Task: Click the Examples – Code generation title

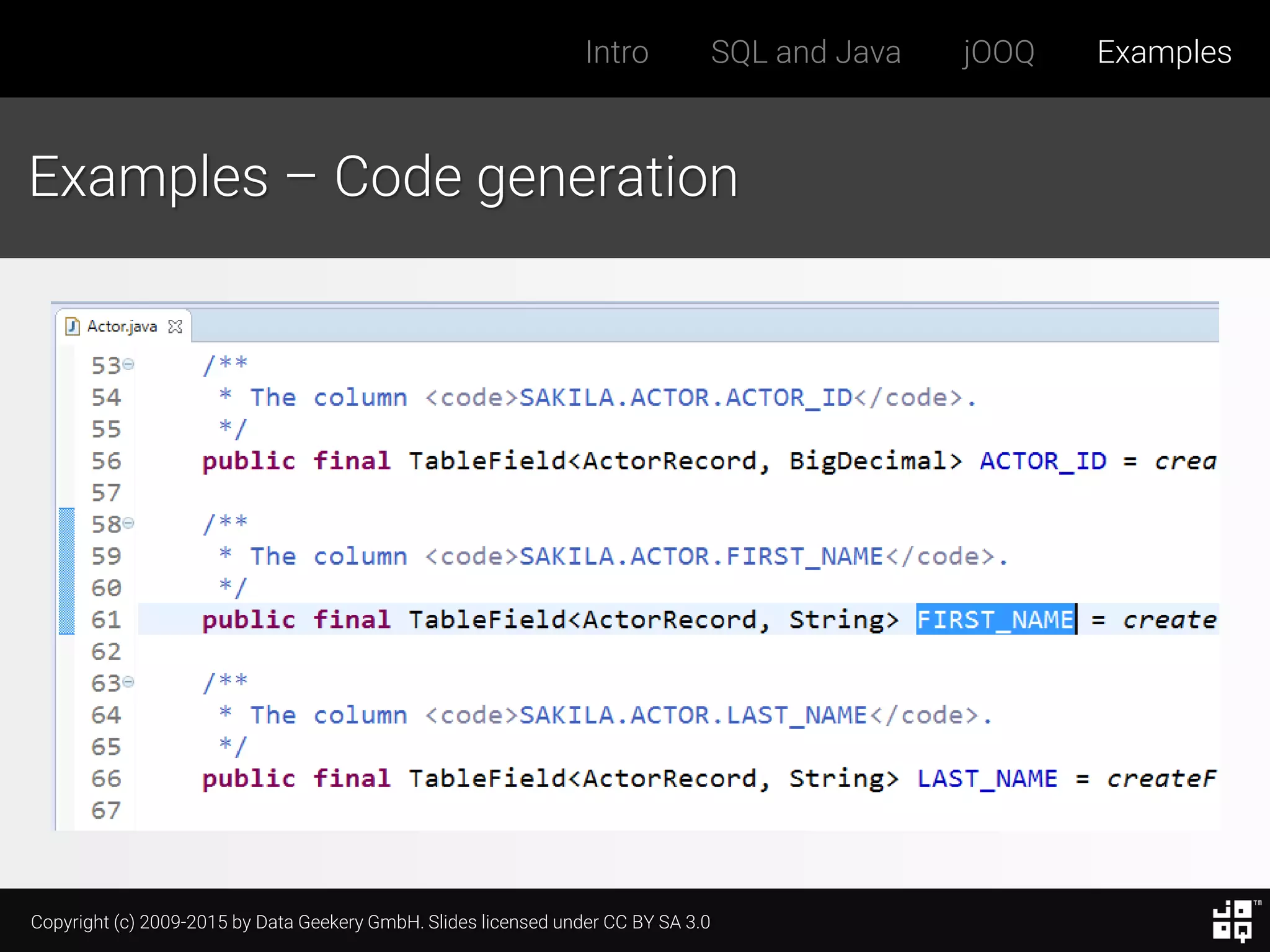Action: (x=383, y=177)
